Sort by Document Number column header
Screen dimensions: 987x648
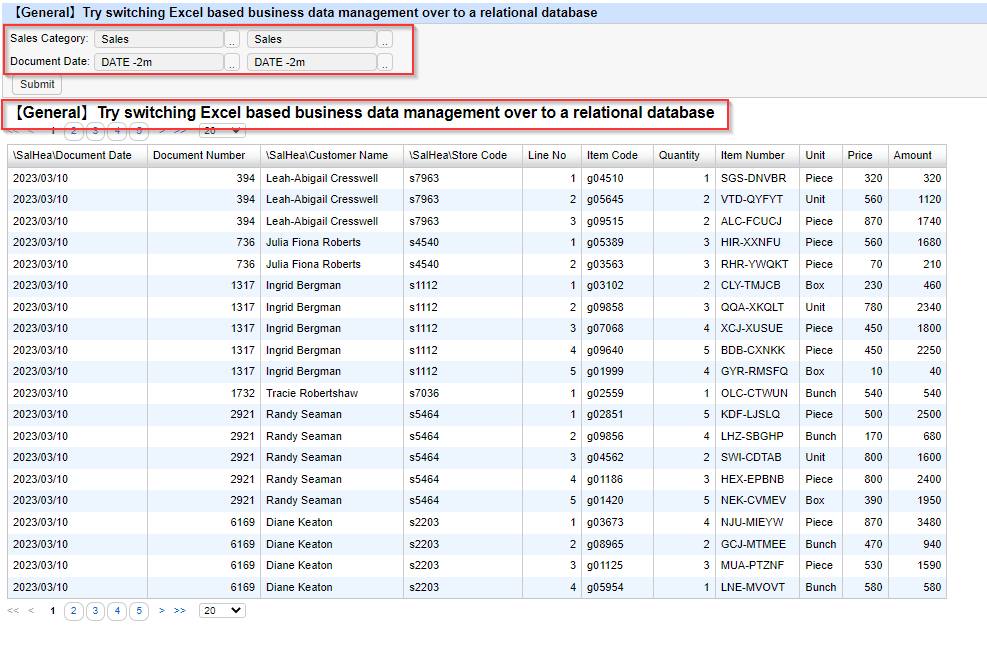[x=199, y=156]
